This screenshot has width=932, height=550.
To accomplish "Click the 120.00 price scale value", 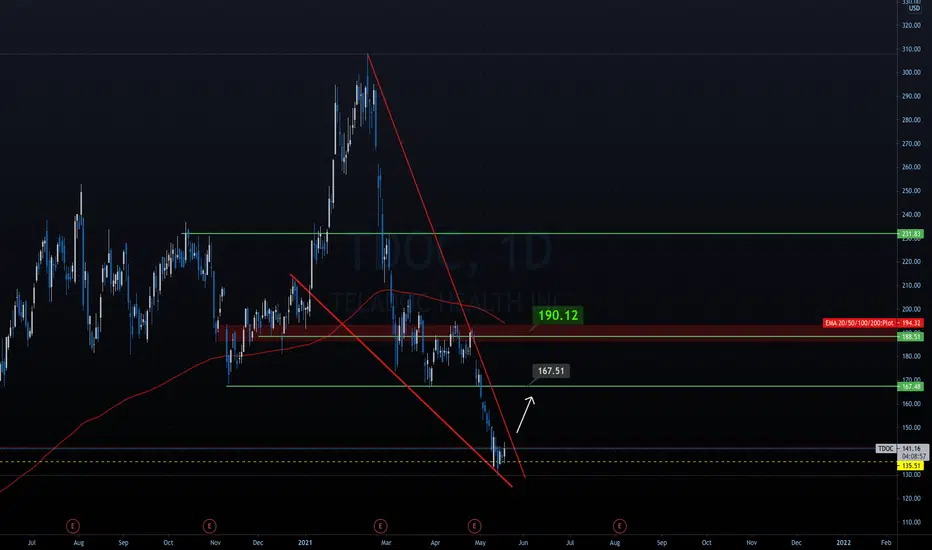I will (x=911, y=498).
